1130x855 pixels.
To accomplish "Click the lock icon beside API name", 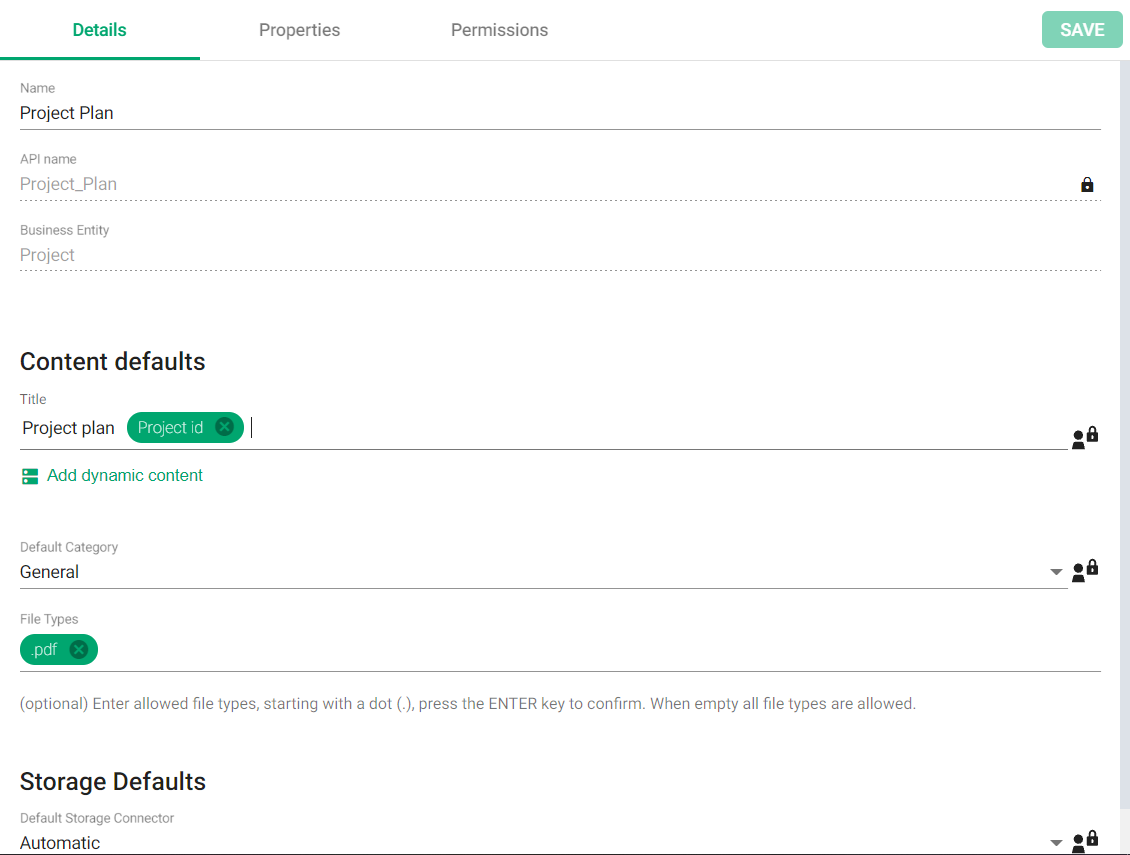I will coord(1087,185).
